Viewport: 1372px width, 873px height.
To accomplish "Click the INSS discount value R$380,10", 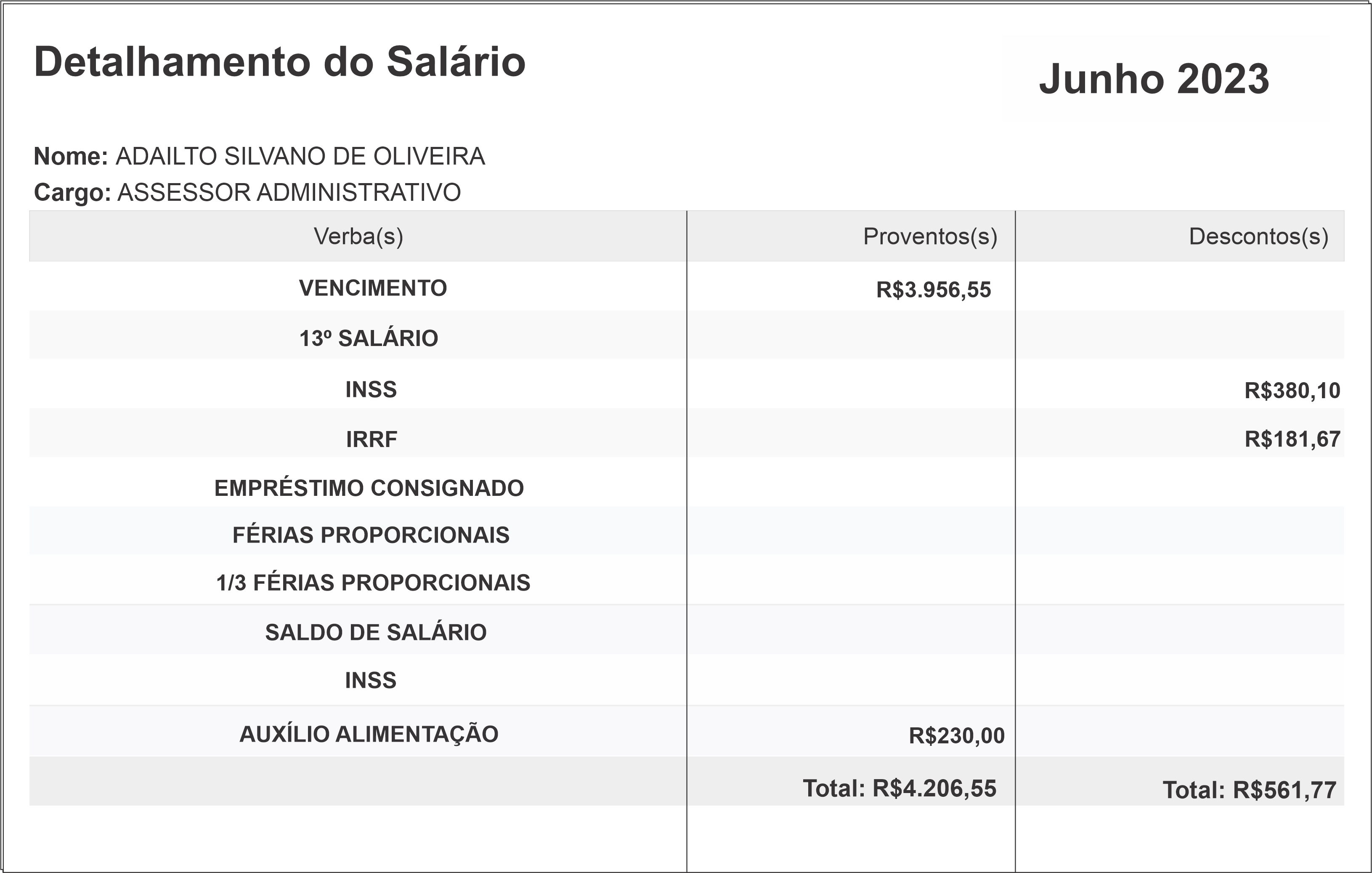I will point(1292,391).
